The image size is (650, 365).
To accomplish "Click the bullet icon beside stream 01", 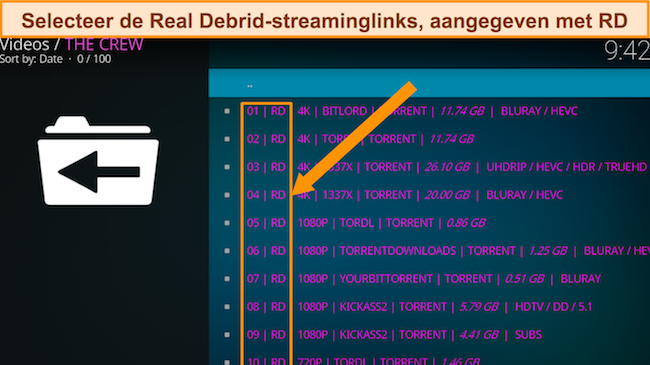I will click(x=227, y=111).
